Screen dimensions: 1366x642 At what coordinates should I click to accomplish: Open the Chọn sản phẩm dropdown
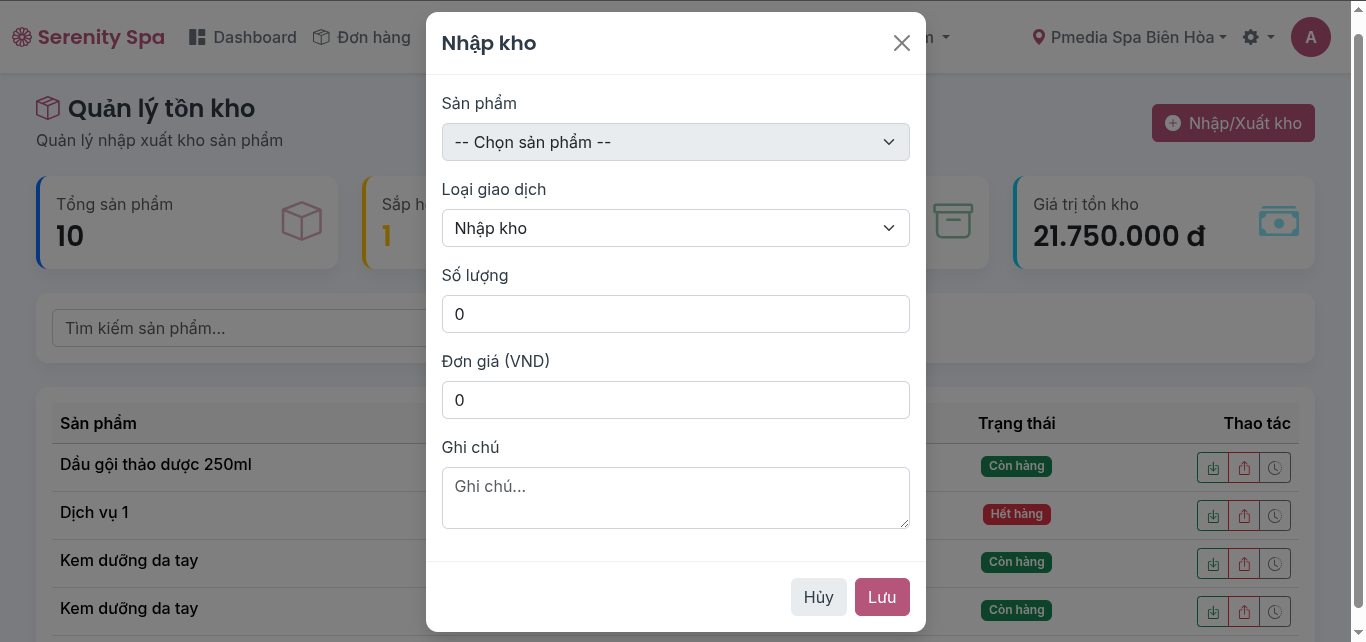coord(675,142)
